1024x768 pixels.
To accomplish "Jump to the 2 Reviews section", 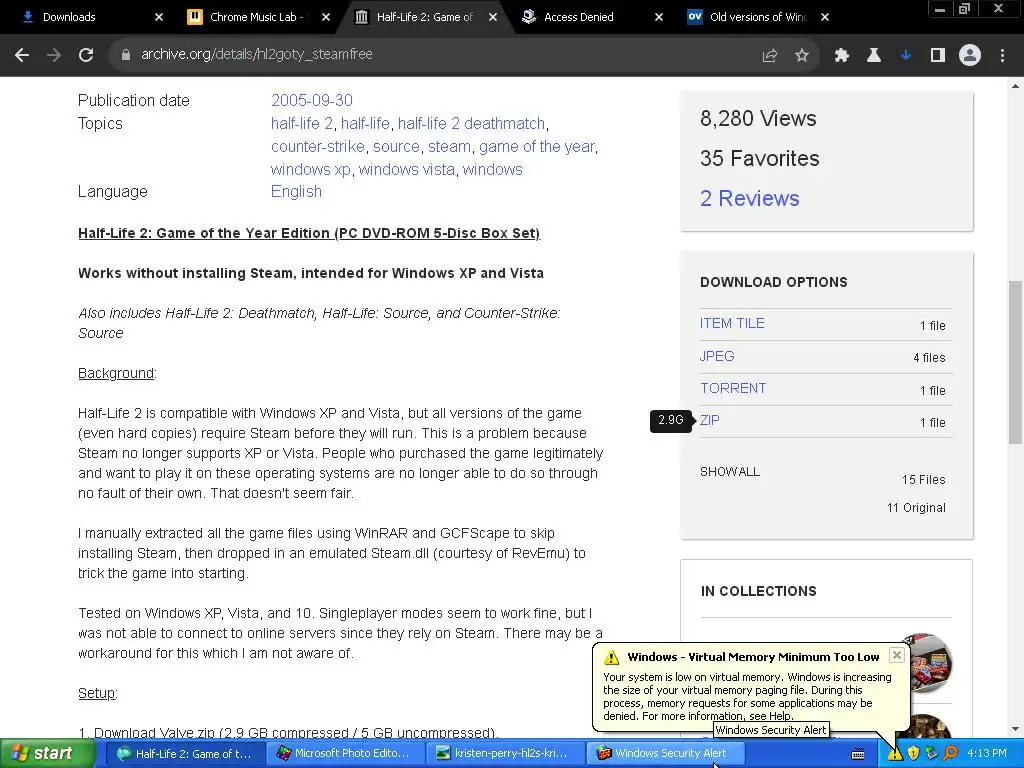I will (750, 198).
